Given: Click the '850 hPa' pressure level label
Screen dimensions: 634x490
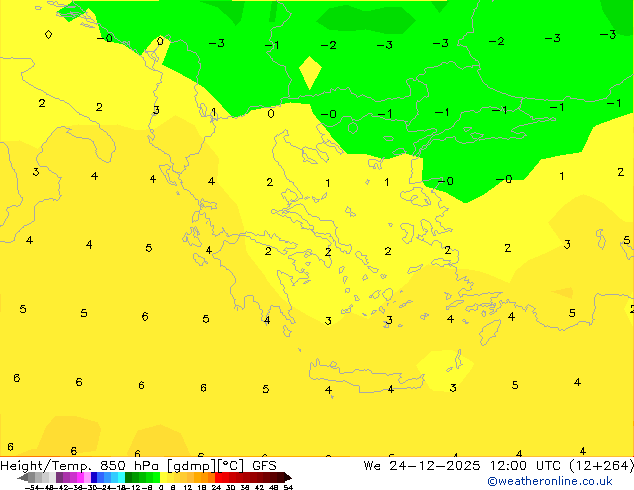Looking at the screenshot, I should click(x=129, y=466).
